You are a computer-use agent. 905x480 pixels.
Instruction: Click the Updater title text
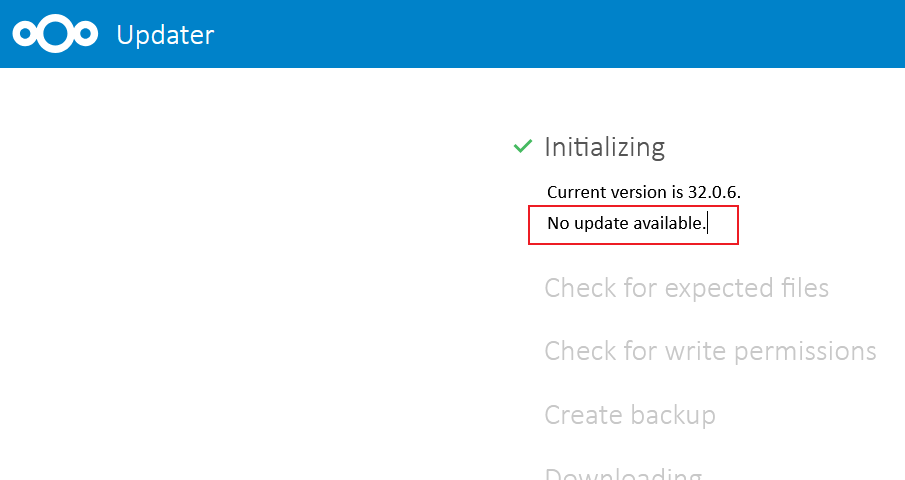coord(165,35)
